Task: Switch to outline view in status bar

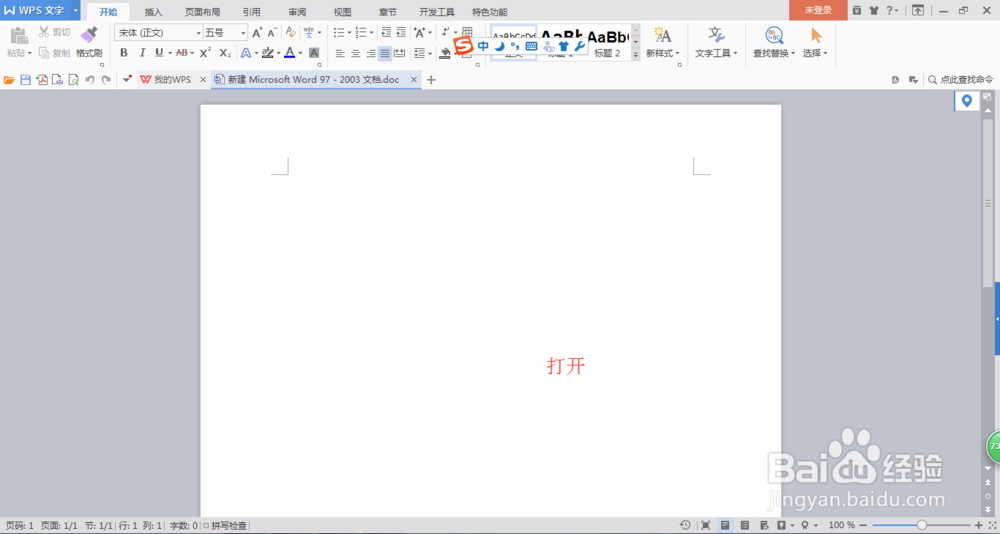Action: (745, 525)
